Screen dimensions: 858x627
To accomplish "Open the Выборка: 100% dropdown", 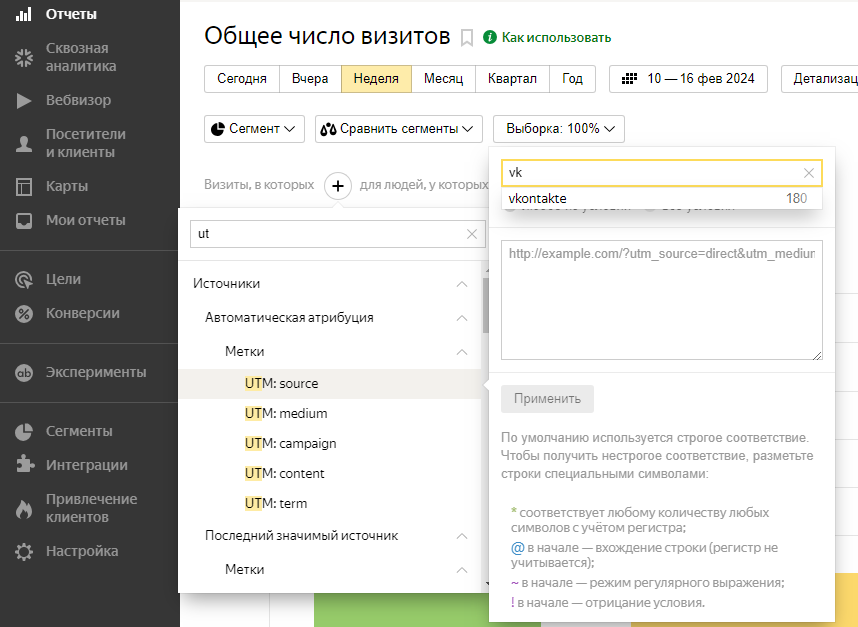I will (559, 129).
